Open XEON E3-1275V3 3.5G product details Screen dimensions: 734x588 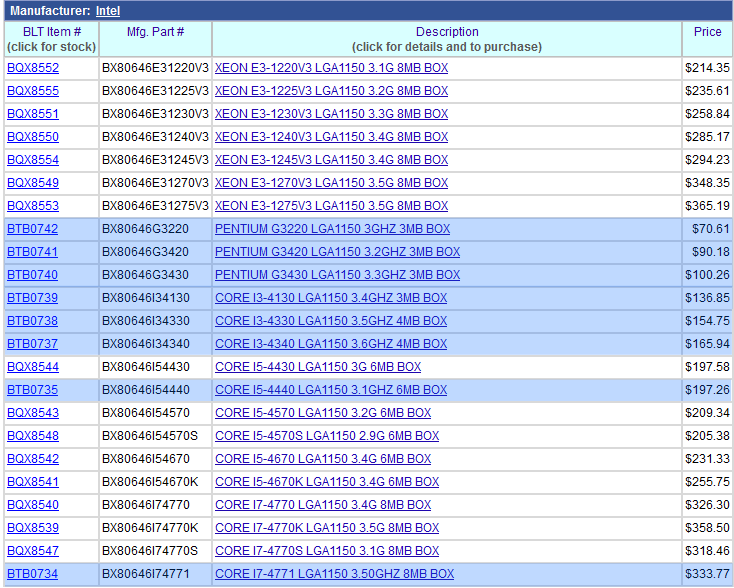tap(331, 206)
